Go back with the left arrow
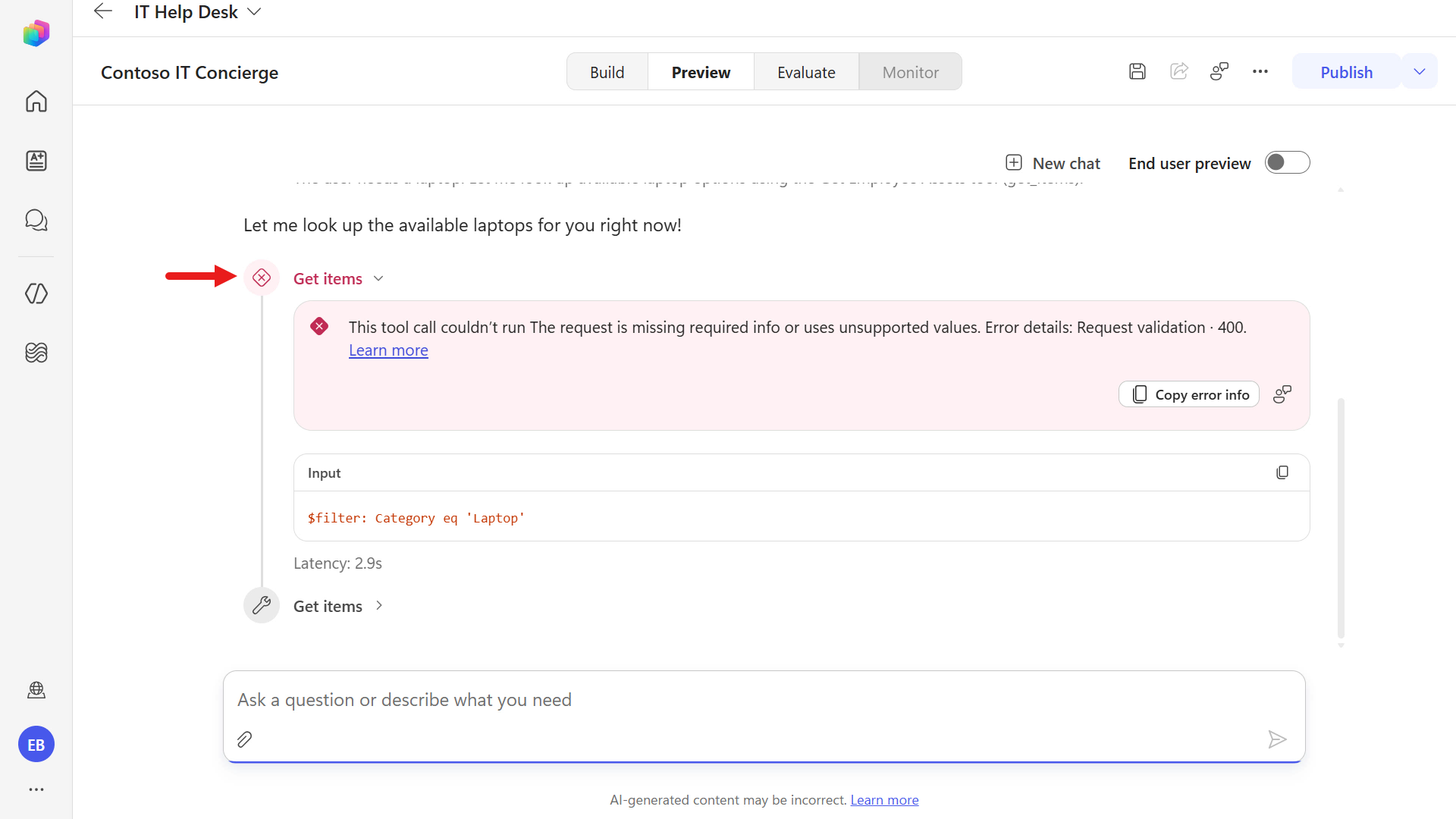This screenshot has height=819, width=1456. click(x=103, y=11)
